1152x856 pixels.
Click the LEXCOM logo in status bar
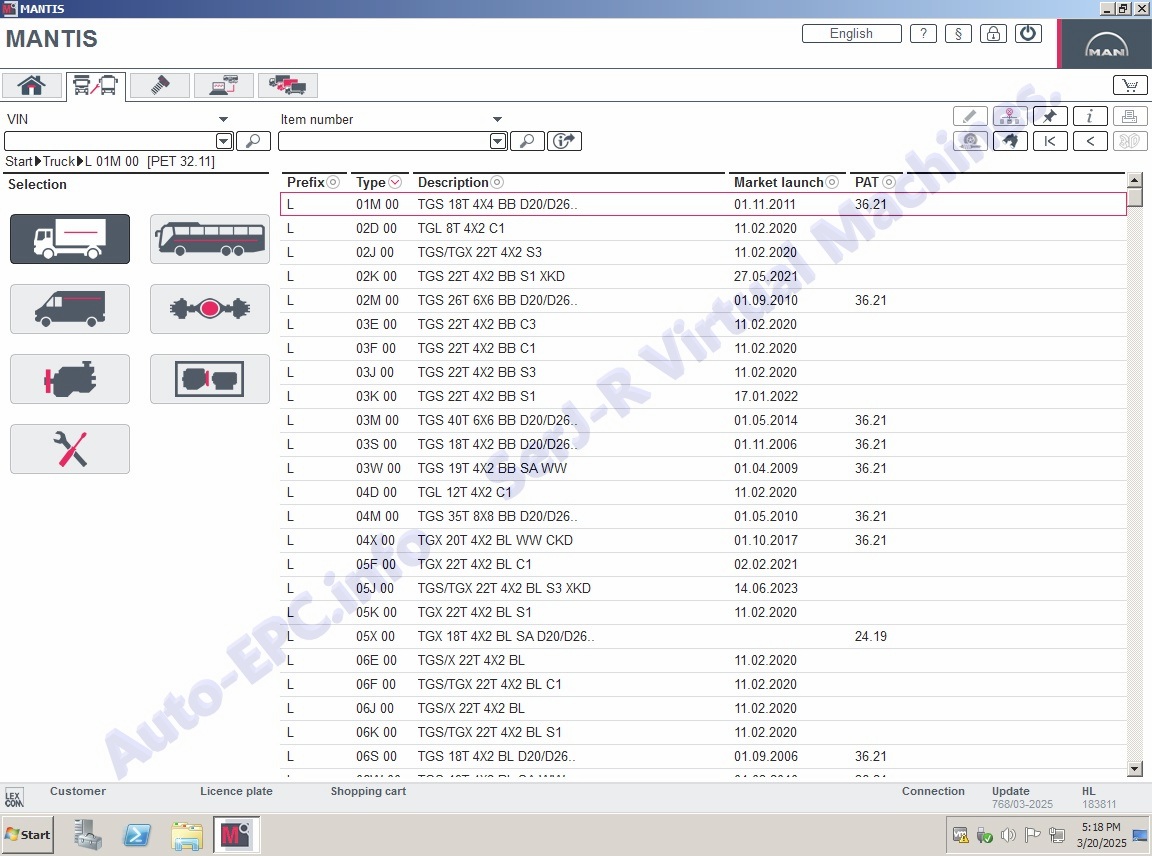coord(14,798)
